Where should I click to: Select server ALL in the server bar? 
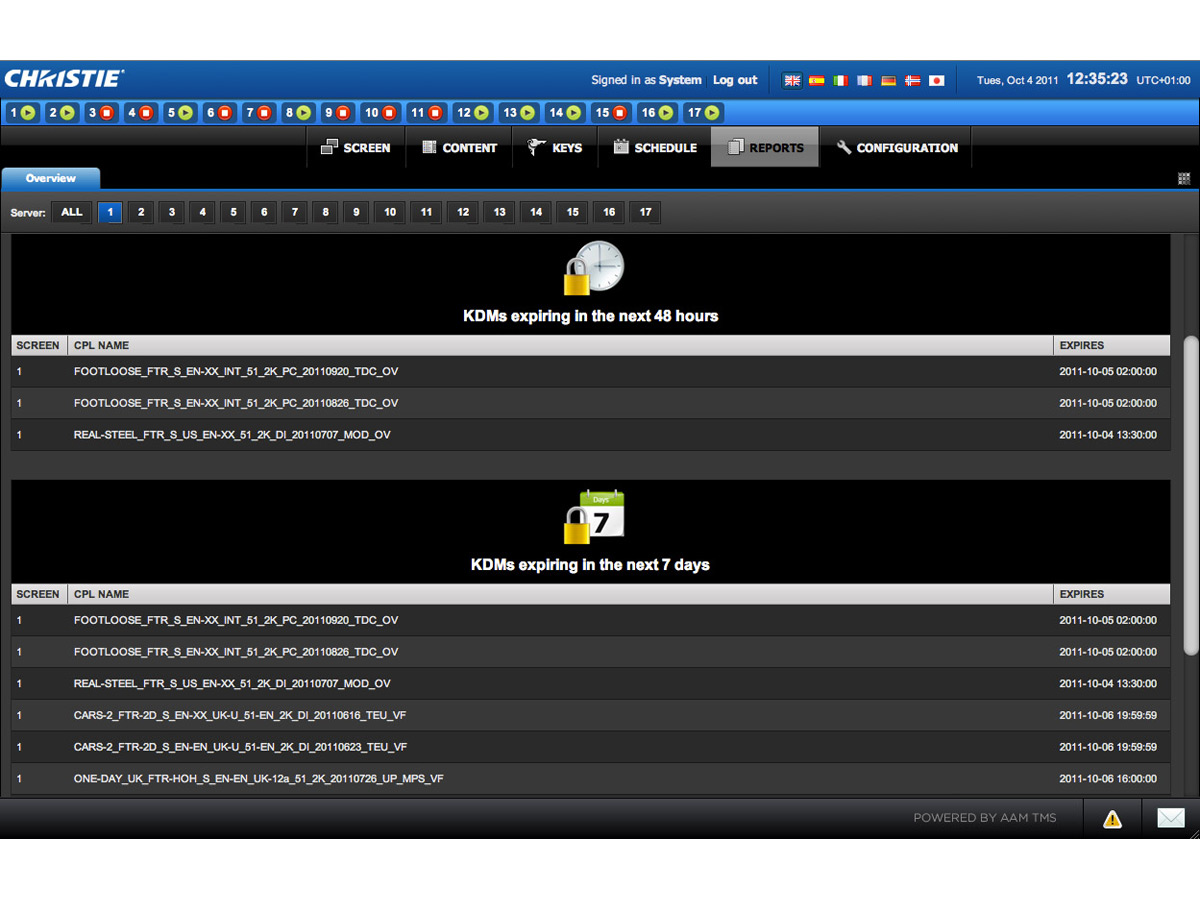click(71, 212)
